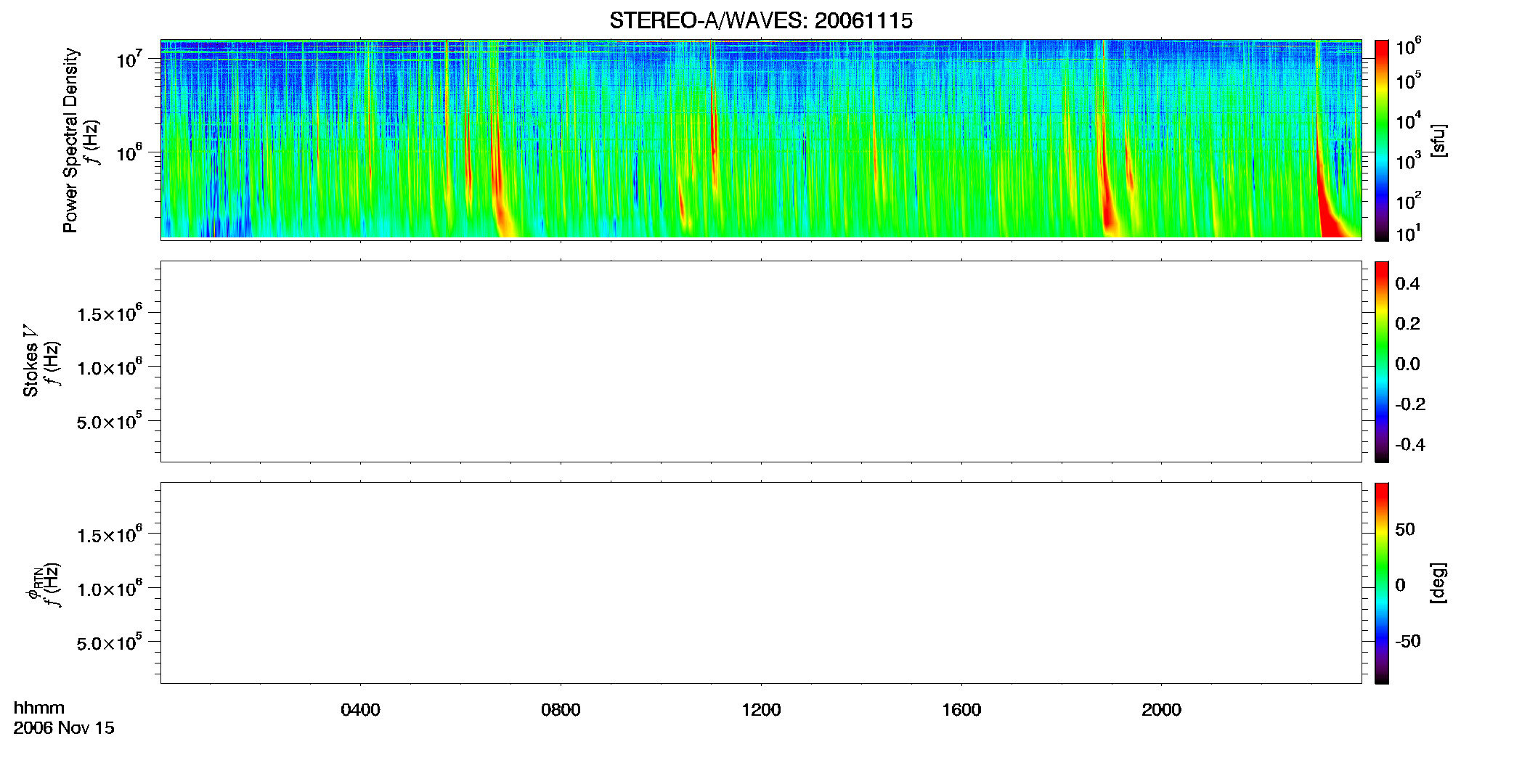Click the STEREO-A/WAVES: 20061115 plot title
1522x784 pixels.
pos(761,20)
